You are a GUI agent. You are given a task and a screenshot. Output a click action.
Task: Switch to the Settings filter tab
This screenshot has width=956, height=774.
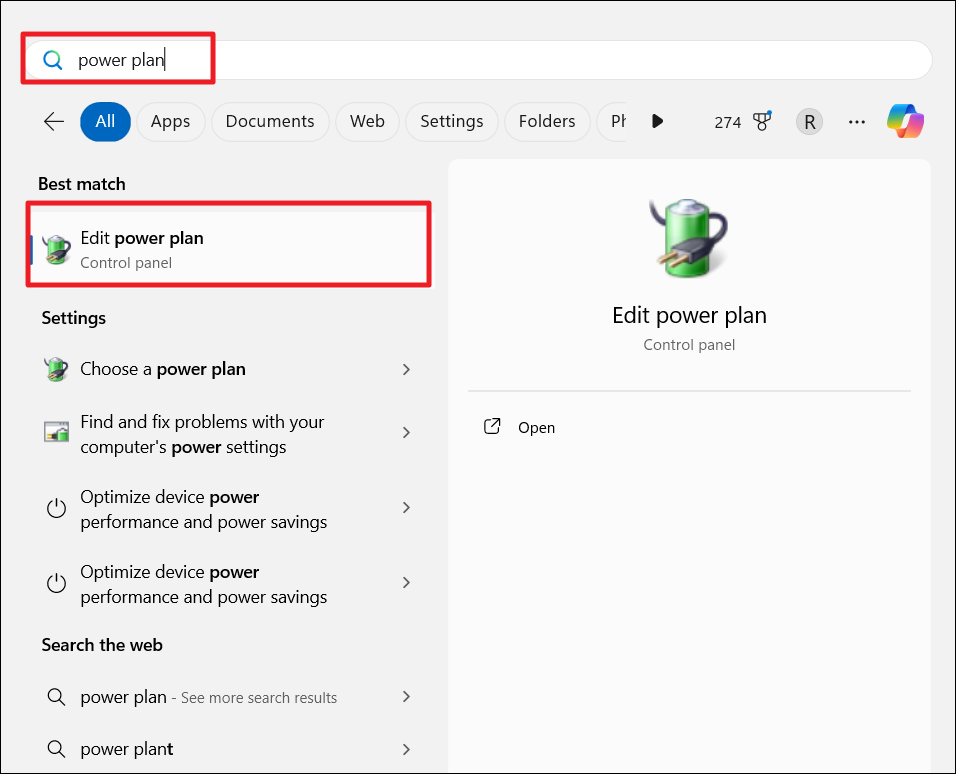click(x=451, y=122)
